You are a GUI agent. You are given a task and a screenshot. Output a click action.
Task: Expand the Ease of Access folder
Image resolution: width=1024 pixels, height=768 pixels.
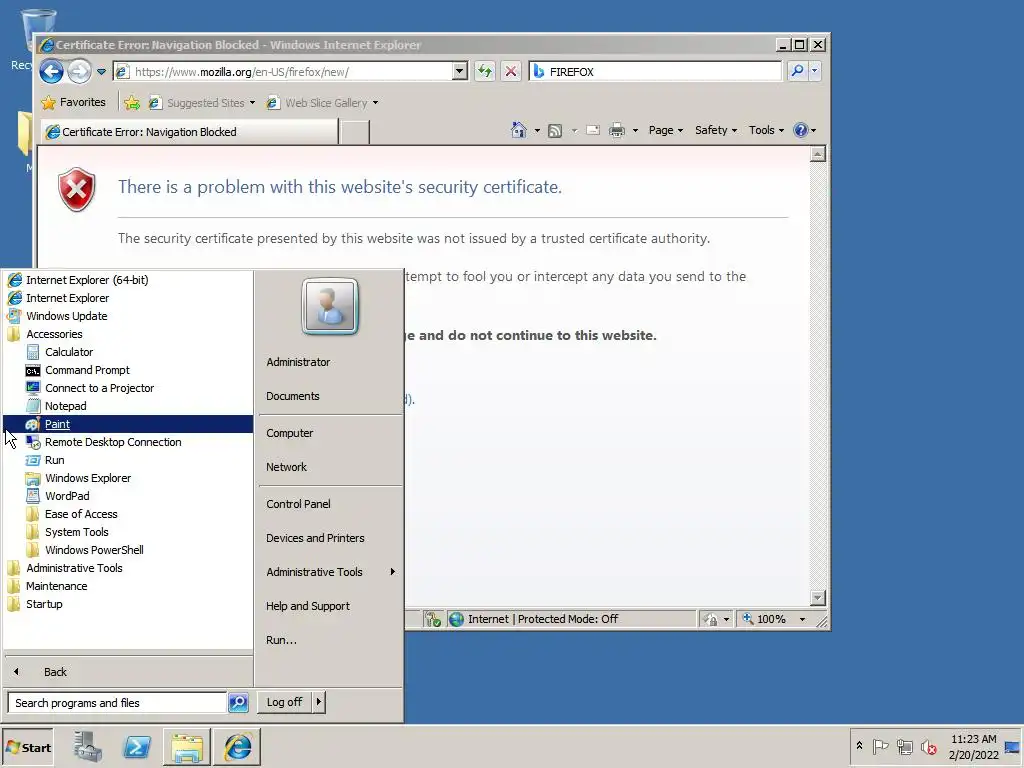pyautogui.click(x=128, y=514)
